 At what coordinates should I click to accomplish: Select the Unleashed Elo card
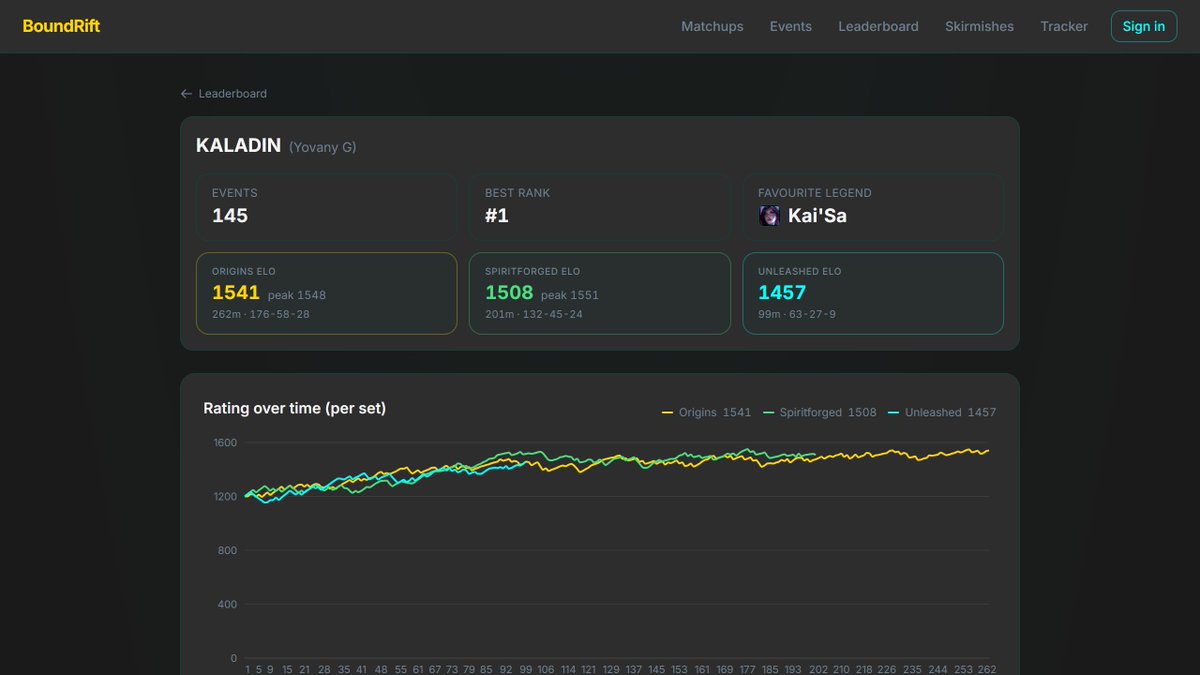tap(872, 293)
